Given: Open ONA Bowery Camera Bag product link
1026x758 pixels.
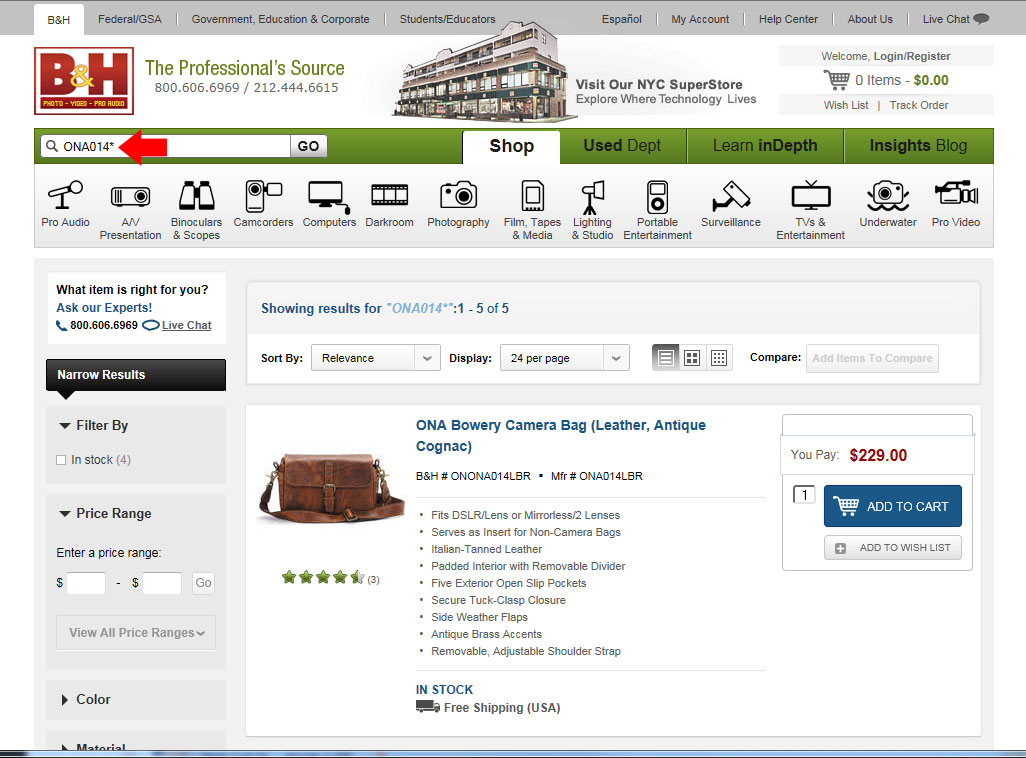Looking at the screenshot, I should (x=561, y=435).
